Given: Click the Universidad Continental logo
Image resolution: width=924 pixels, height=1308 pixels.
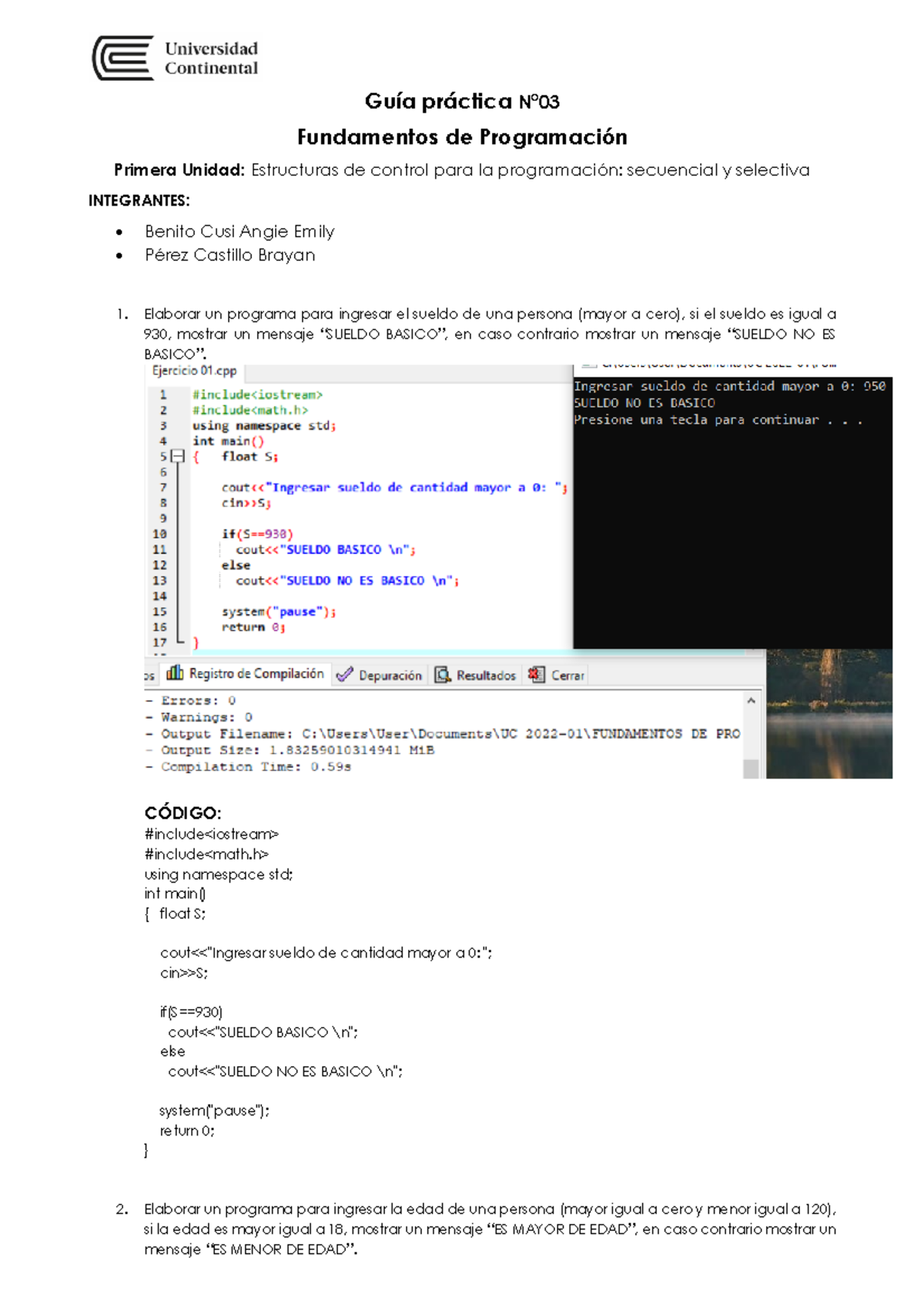Looking at the screenshot, I should 176,59.
